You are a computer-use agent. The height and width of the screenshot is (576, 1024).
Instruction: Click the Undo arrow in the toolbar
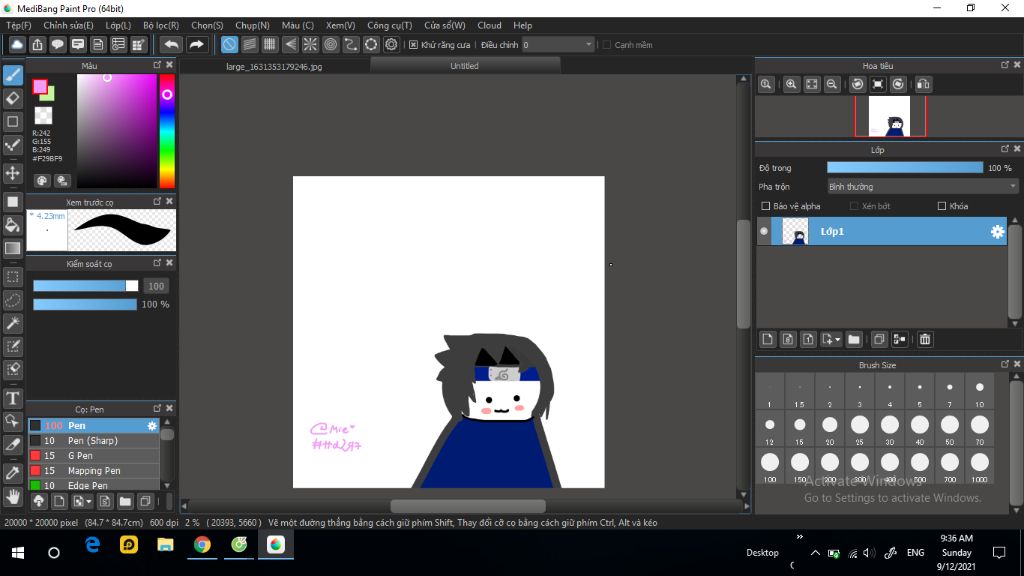tap(171, 44)
